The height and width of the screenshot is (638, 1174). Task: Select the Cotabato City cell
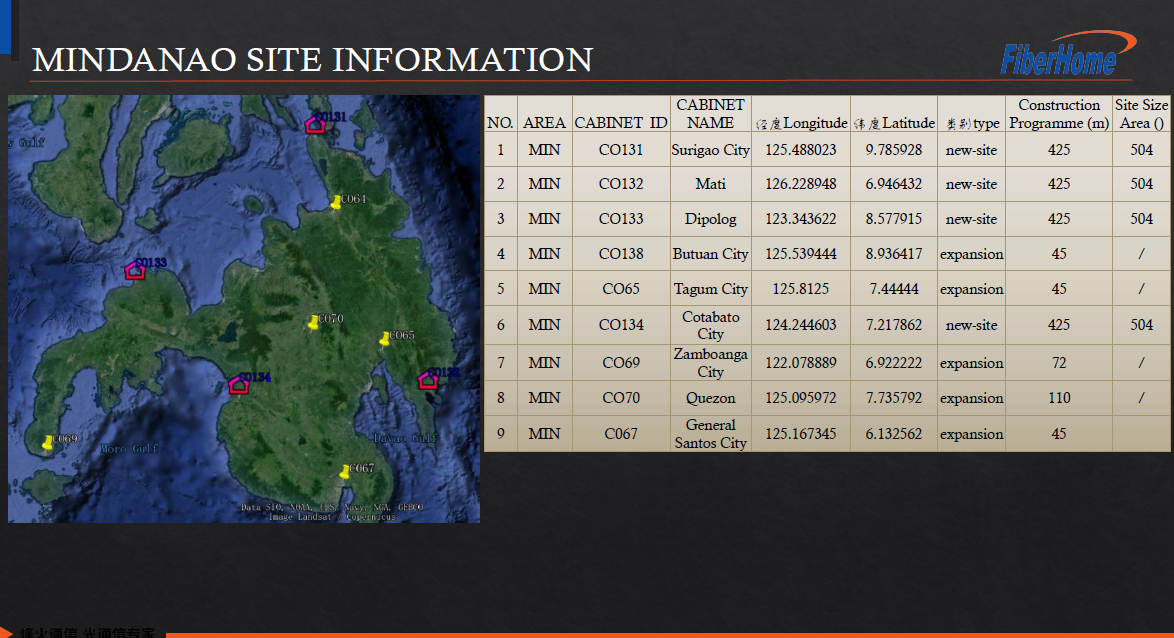(711, 325)
